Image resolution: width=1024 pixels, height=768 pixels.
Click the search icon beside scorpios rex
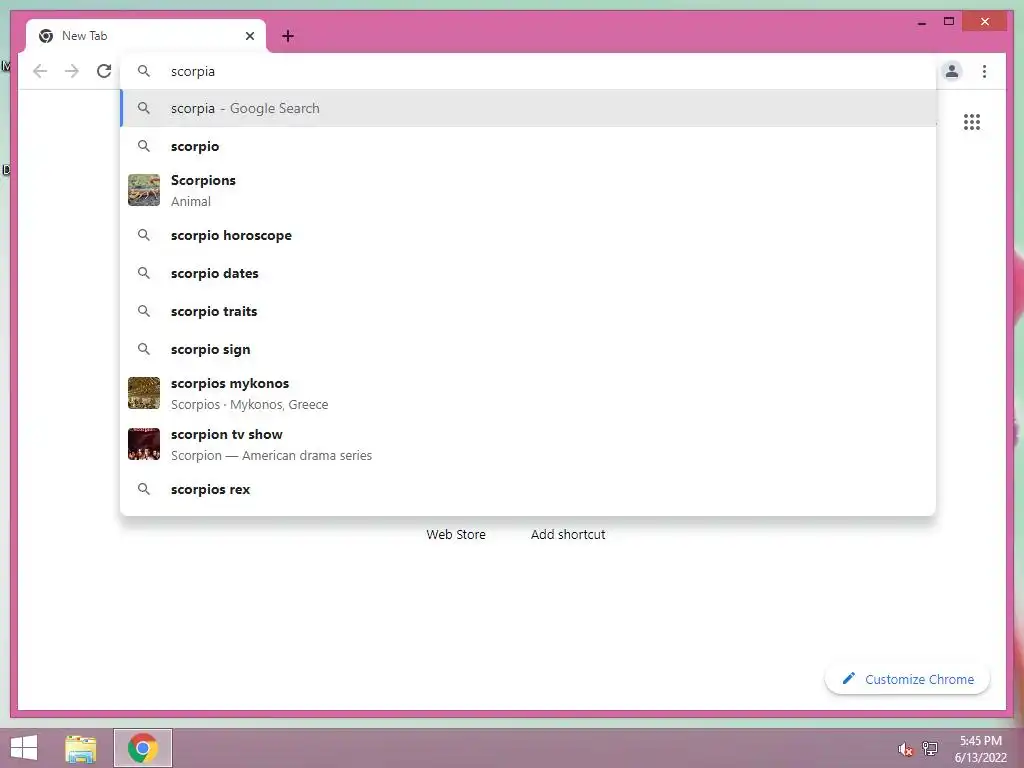[144, 489]
